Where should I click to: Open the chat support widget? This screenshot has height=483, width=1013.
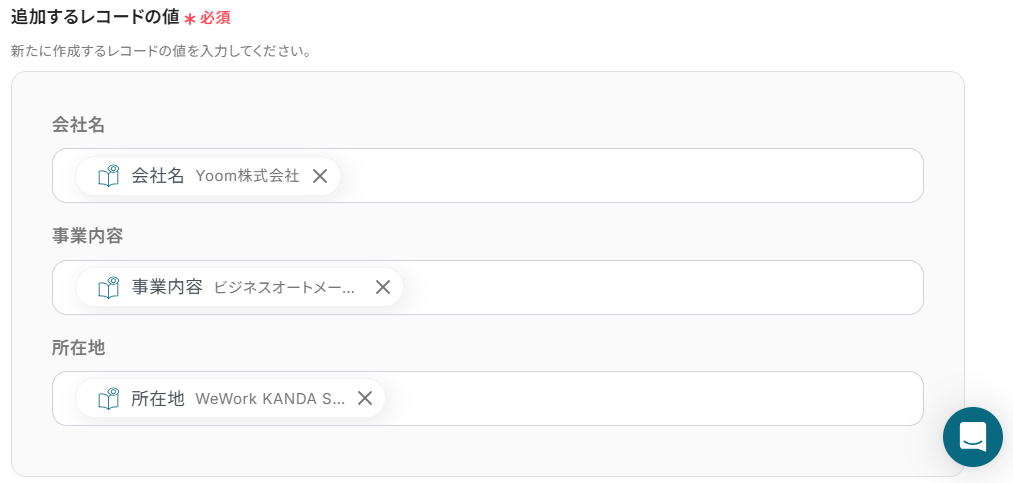click(x=972, y=436)
